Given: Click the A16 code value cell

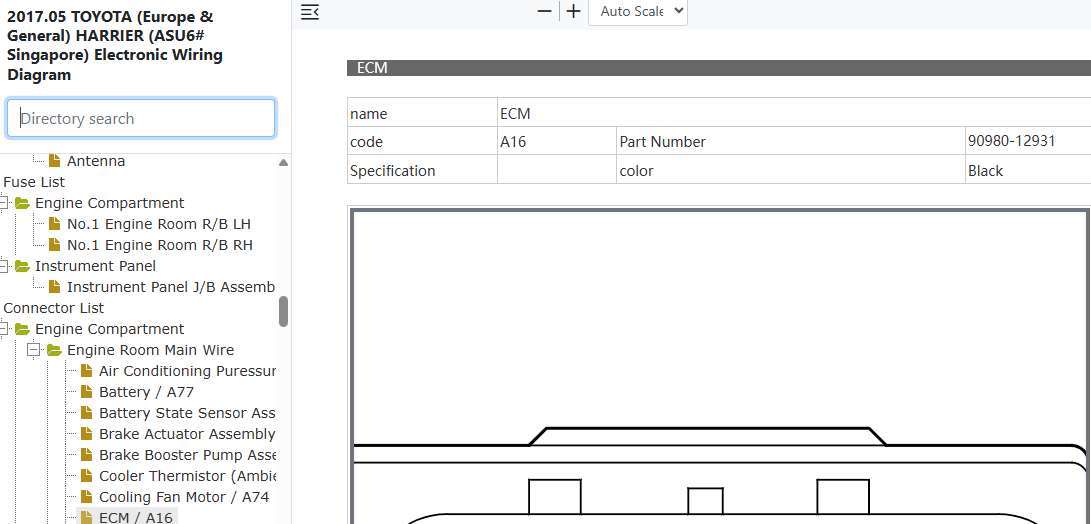Looking at the screenshot, I should click(x=557, y=141).
